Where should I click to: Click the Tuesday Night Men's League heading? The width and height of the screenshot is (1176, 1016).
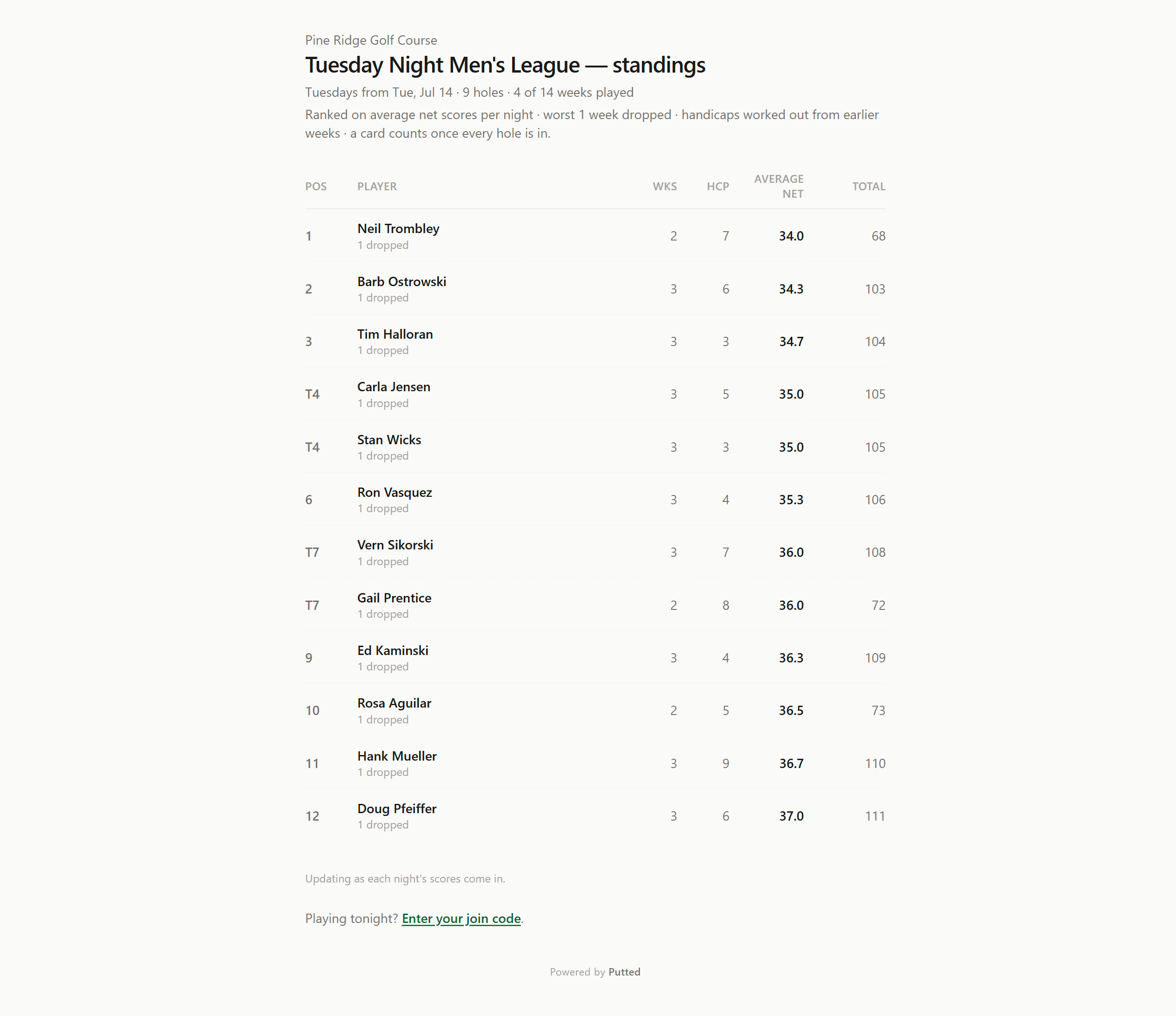505,65
